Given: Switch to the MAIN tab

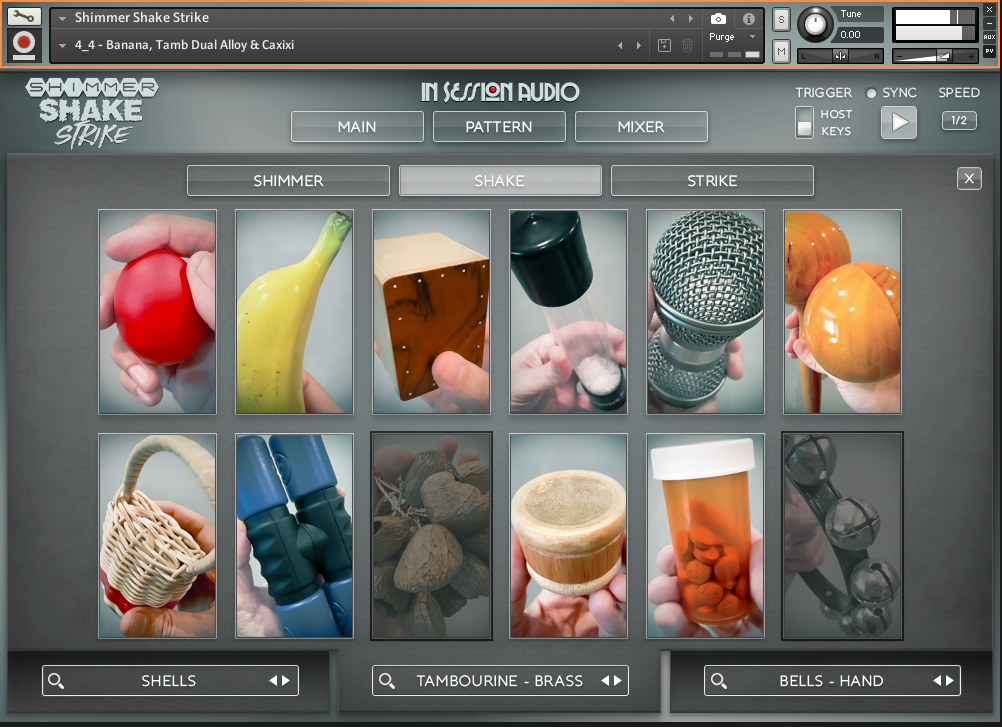Looking at the screenshot, I should tap(357, 126).
